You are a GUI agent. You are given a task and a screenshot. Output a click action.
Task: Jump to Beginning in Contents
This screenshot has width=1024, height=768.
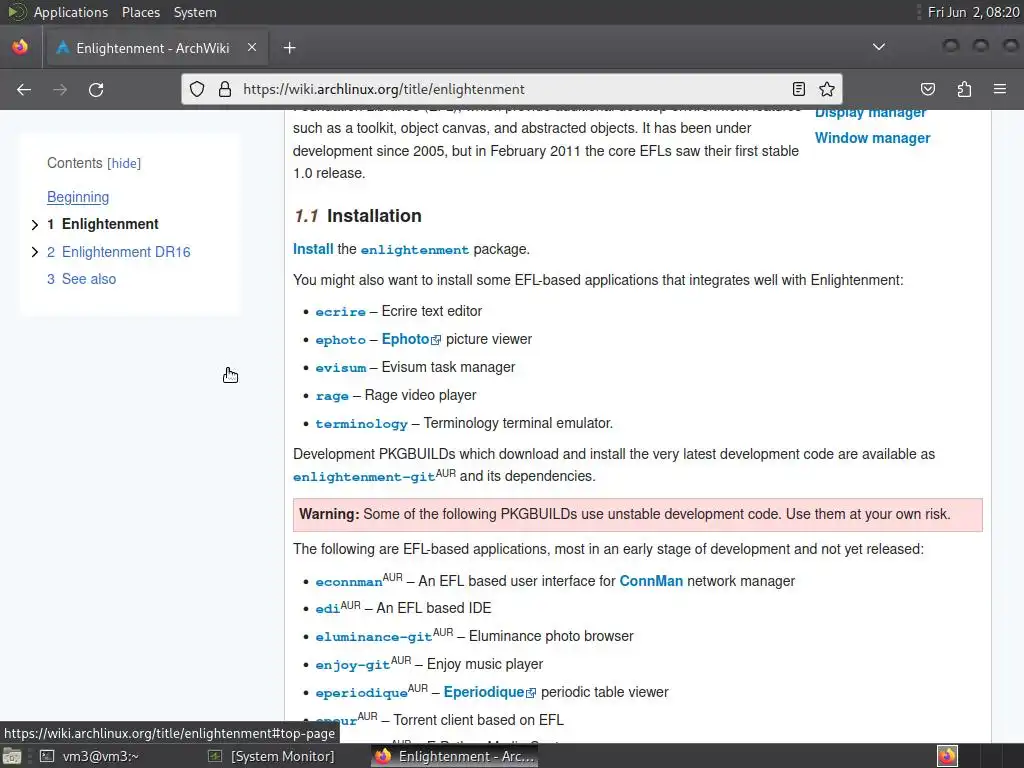pyautogui.click(x=78, y=197)
